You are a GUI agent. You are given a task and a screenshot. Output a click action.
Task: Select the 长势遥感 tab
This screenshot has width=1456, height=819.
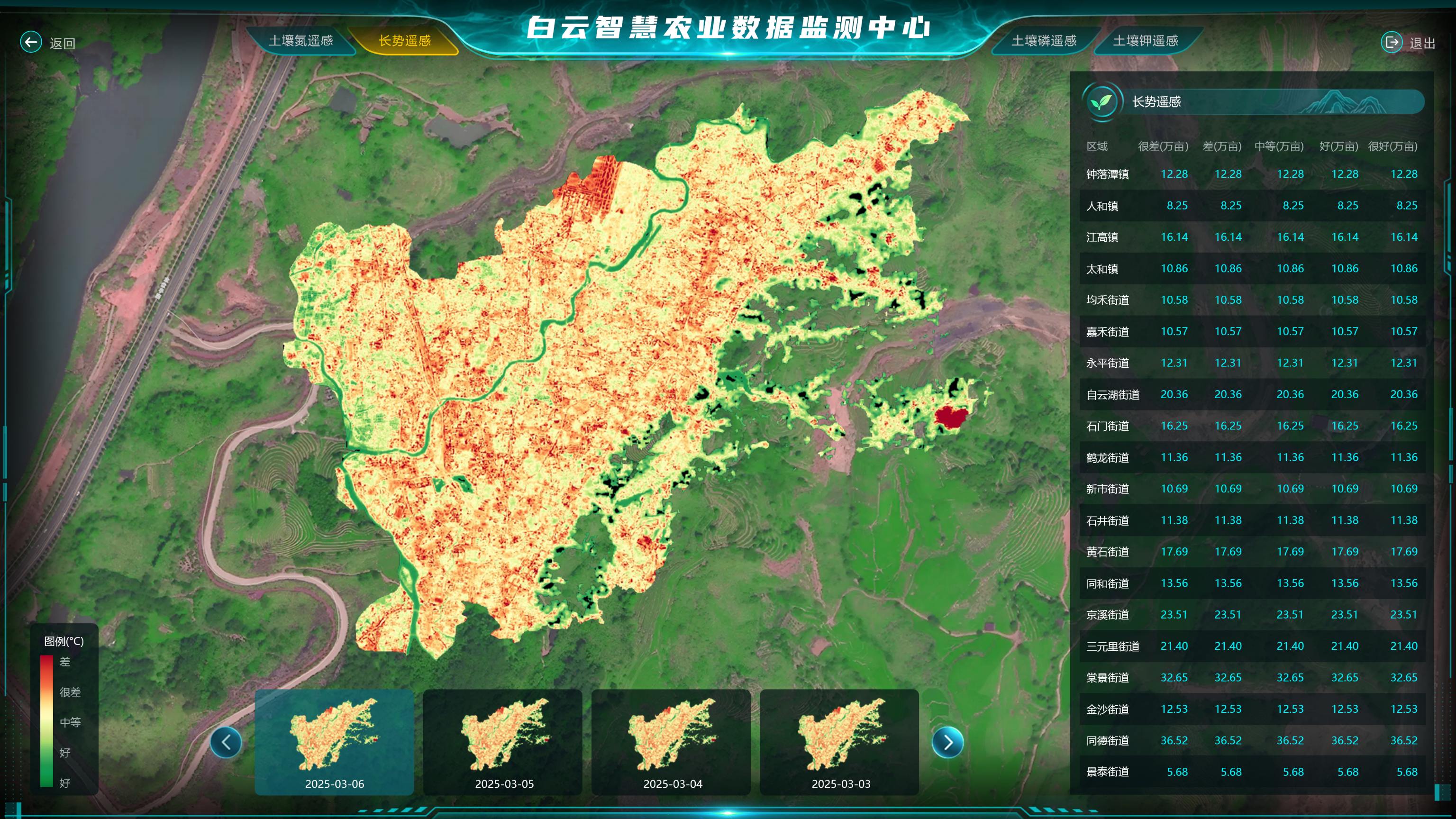tap(405, 41)
